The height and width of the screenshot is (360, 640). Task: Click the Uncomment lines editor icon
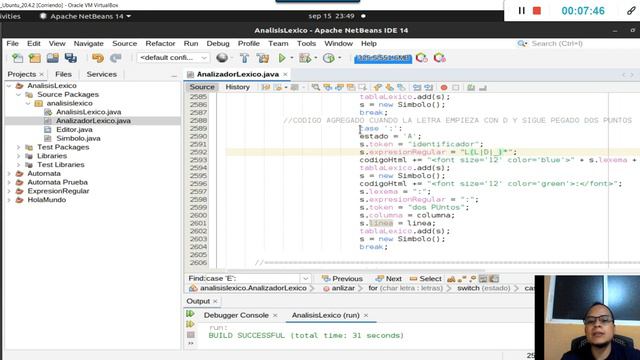tap(483, 87)
